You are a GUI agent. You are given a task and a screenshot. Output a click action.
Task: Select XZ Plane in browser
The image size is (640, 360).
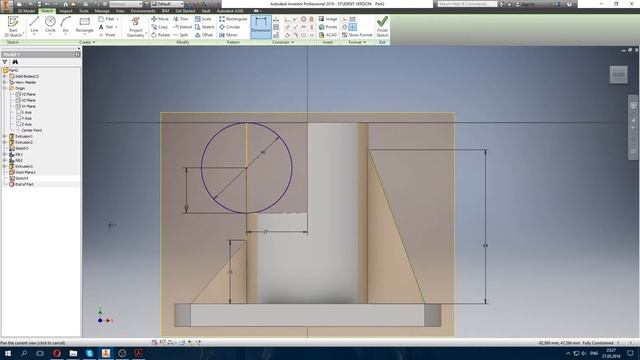pyautogui.click(x=26, y=100)
